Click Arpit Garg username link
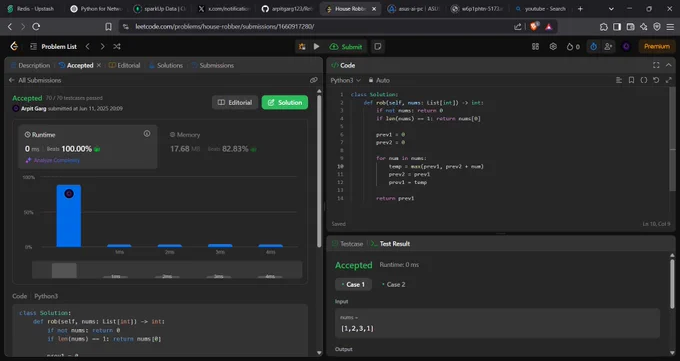Viewport: 680px width, 361px height. (x=33, y=108)
